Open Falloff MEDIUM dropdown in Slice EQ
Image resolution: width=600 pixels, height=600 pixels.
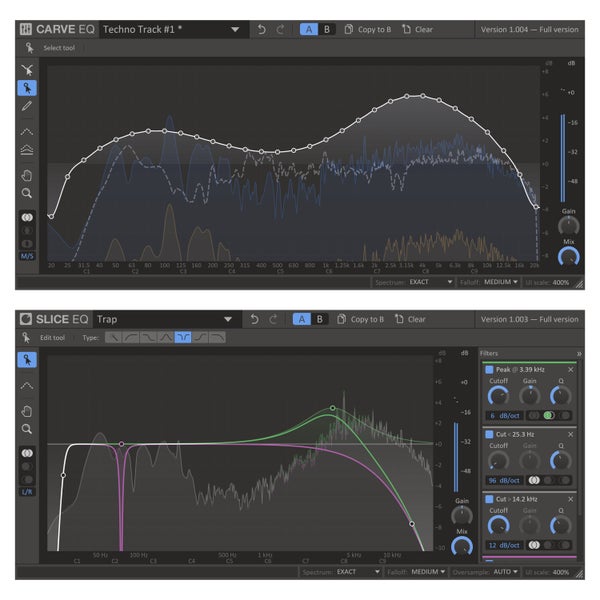click(x=428, y=572)
